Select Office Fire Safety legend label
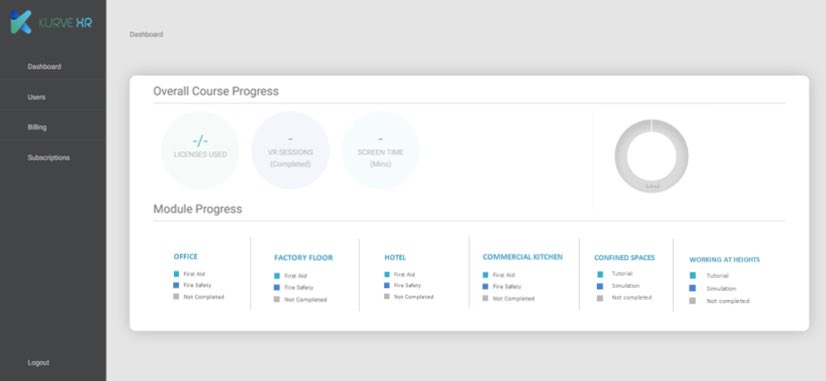 tap(198, 285)
